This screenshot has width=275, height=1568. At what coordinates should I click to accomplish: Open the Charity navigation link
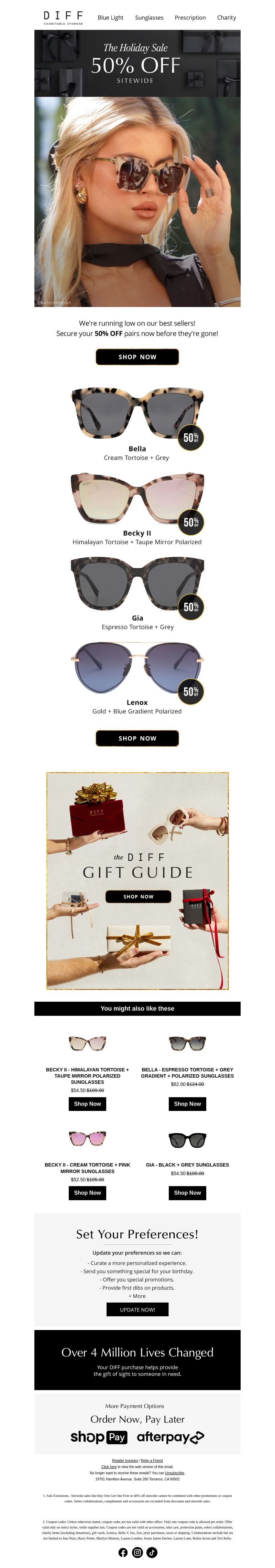click(226, 18)
